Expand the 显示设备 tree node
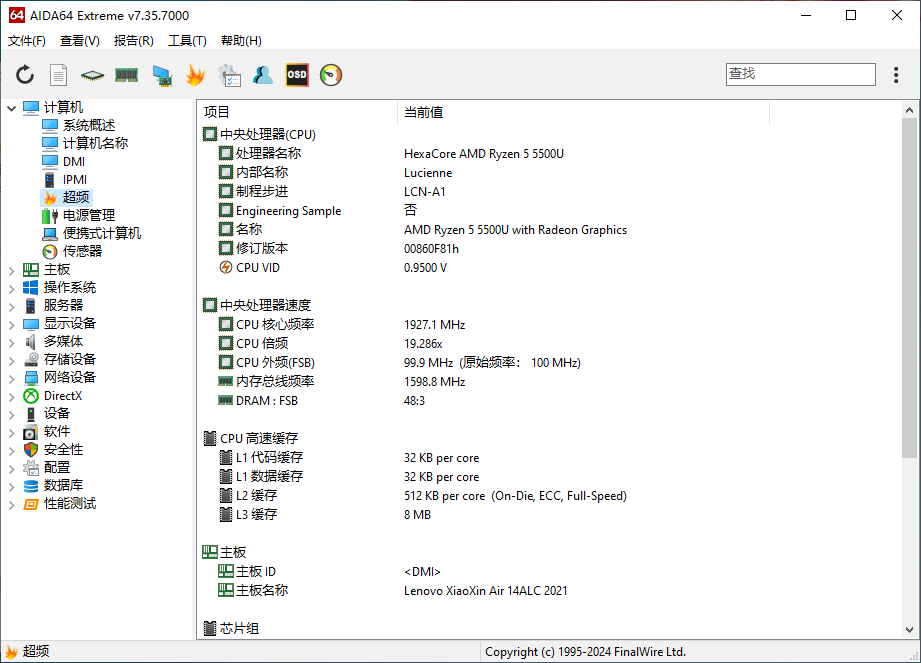 click(x=11, y=324)
